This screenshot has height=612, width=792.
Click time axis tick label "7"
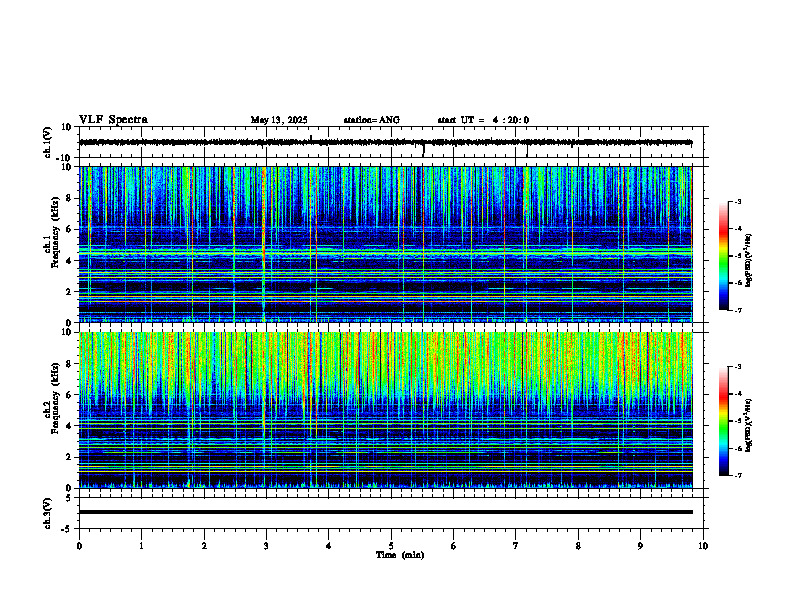point(516,546)
